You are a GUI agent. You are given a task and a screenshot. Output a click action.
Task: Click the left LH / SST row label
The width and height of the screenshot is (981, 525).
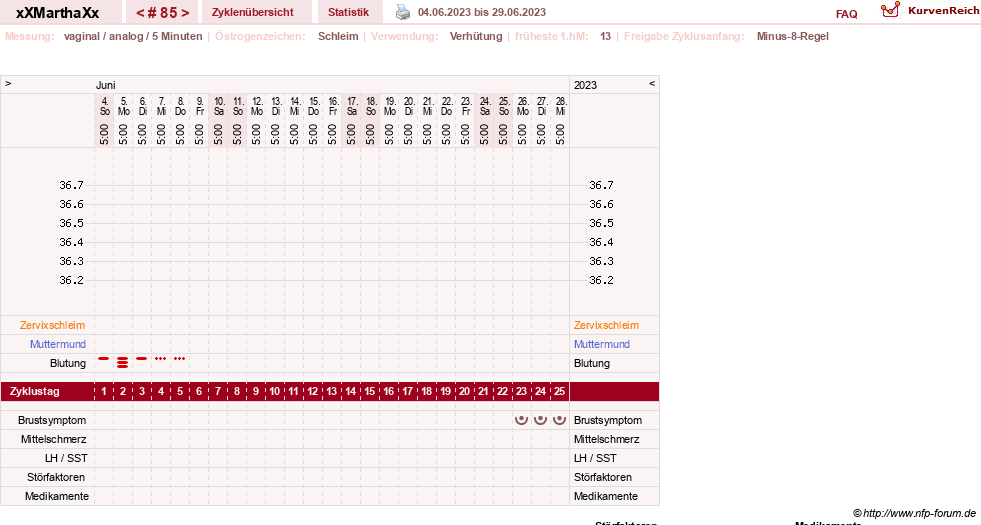[x=66, y=458]
